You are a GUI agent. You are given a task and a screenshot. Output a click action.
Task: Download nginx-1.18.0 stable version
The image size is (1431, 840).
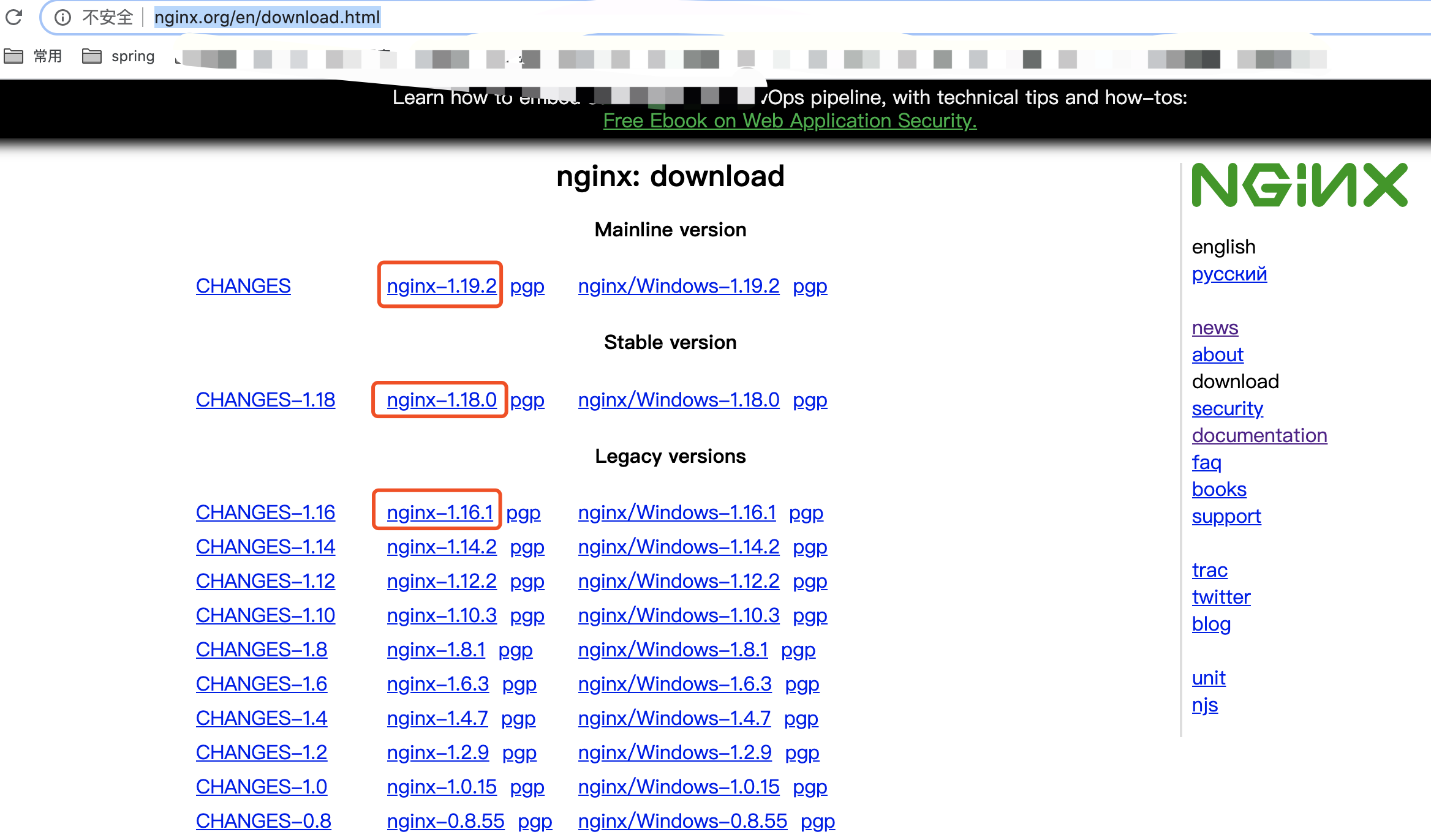click(441, 400)
